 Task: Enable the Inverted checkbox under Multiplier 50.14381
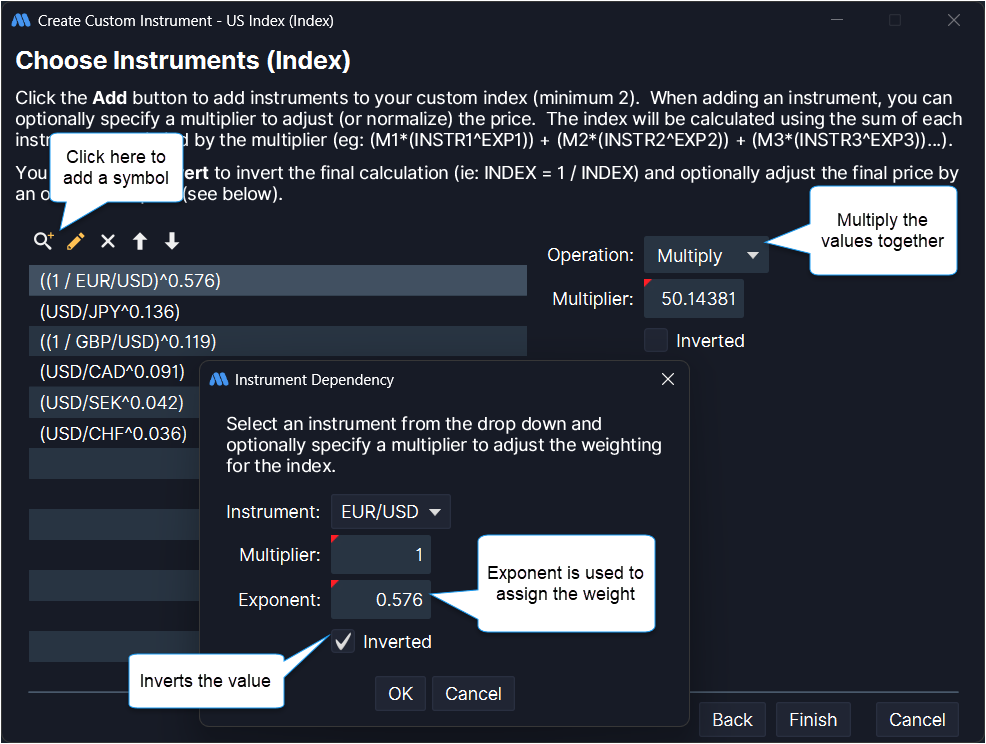656,341
